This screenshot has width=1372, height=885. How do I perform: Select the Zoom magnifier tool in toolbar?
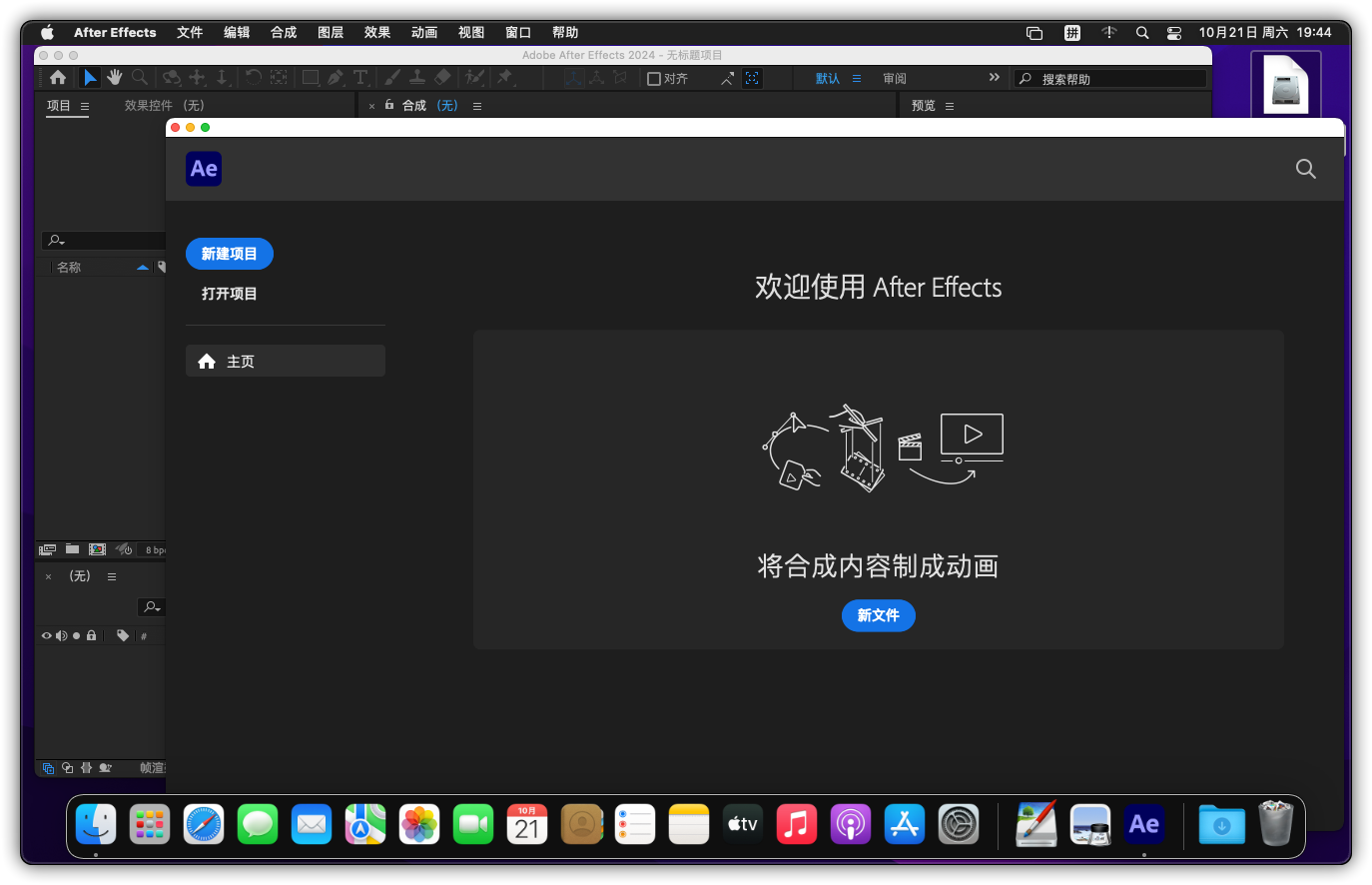(x=140, y=77)
